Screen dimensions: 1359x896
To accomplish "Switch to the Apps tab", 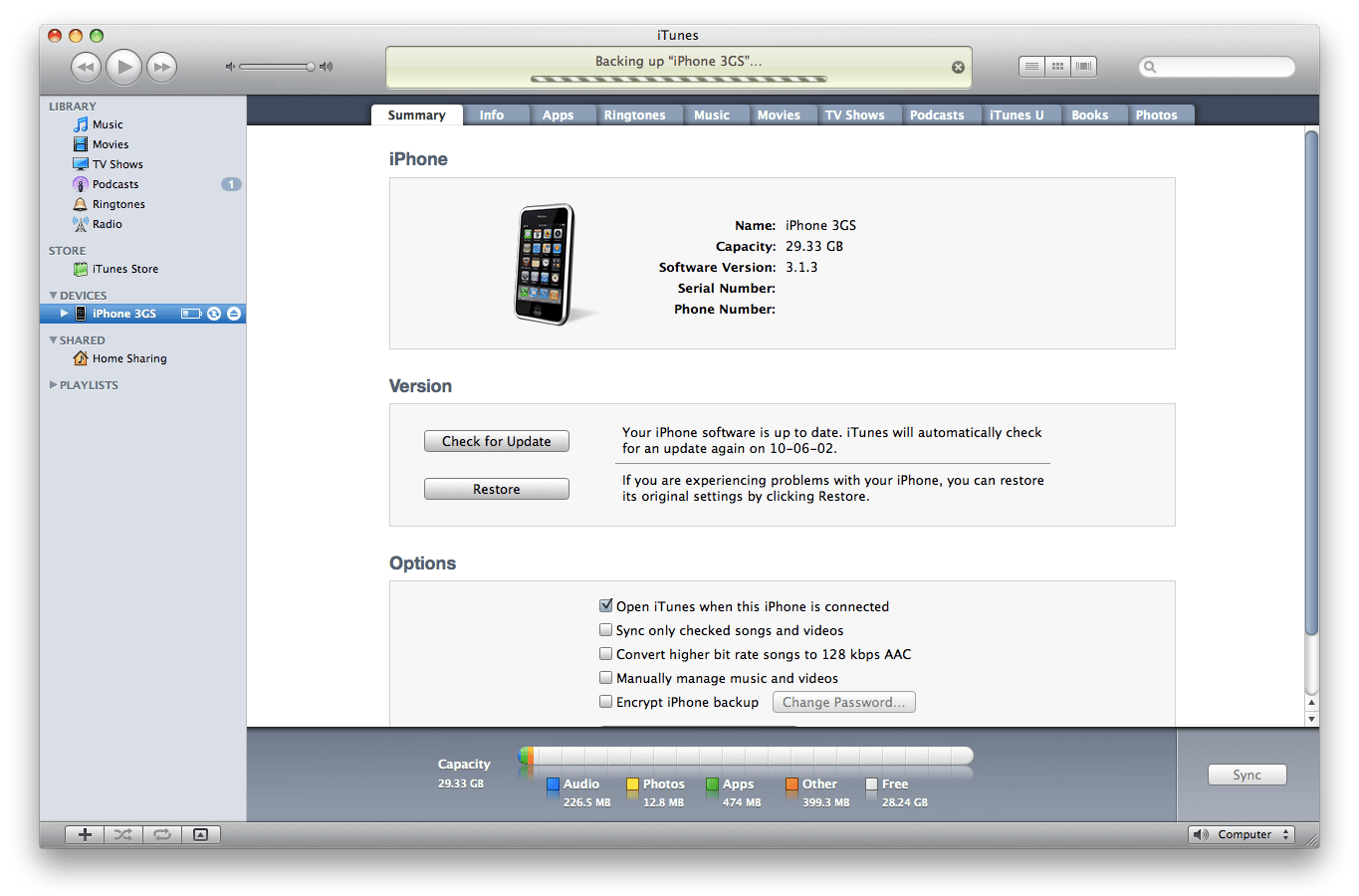I will [558, 113].
